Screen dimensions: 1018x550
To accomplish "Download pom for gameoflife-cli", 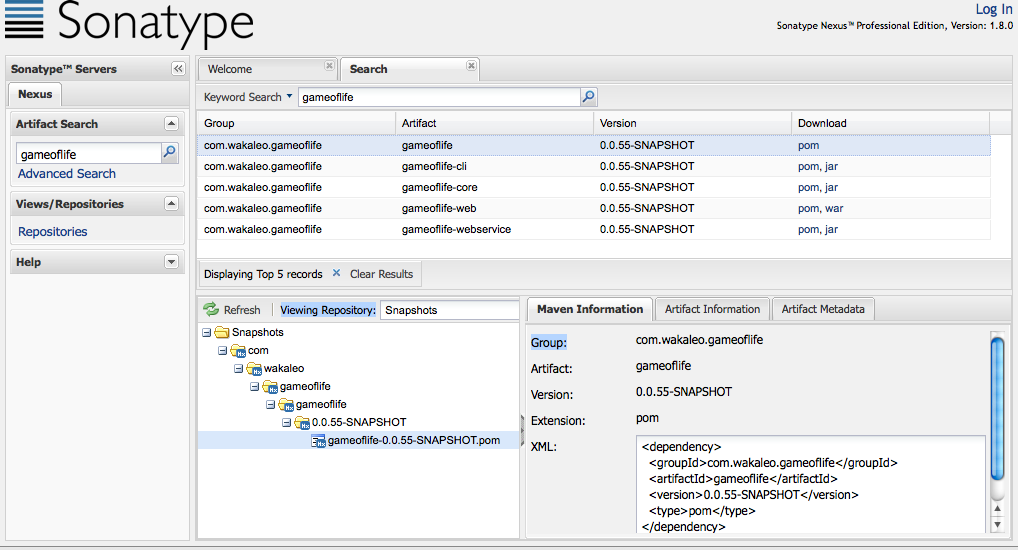I will point(808,166).
